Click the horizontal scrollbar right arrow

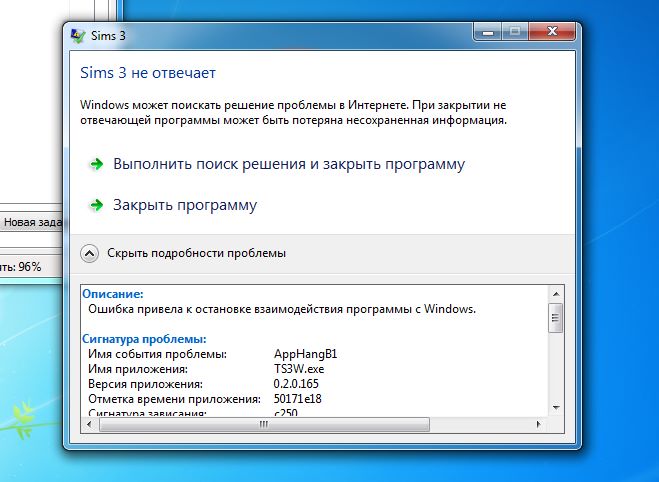538,424
